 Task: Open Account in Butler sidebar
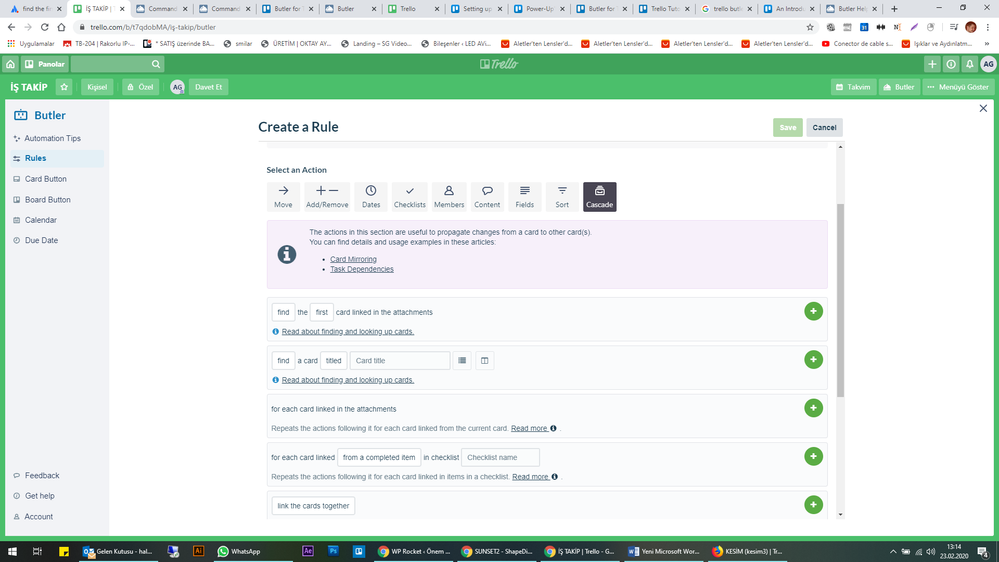pyautogui.click(x=39, y=517)
